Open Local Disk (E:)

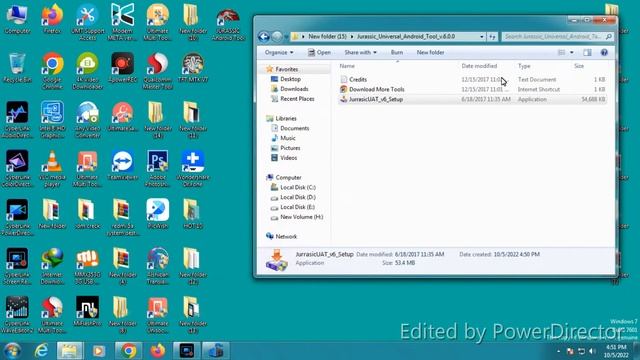(x=297, y=207)
